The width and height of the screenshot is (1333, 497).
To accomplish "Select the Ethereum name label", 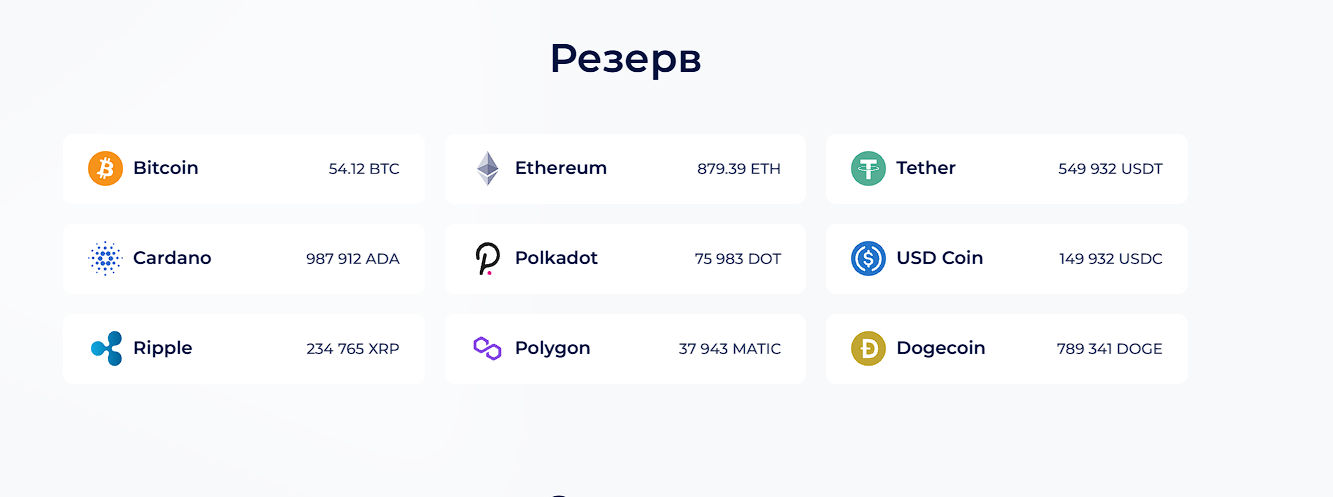I will 561,168.
